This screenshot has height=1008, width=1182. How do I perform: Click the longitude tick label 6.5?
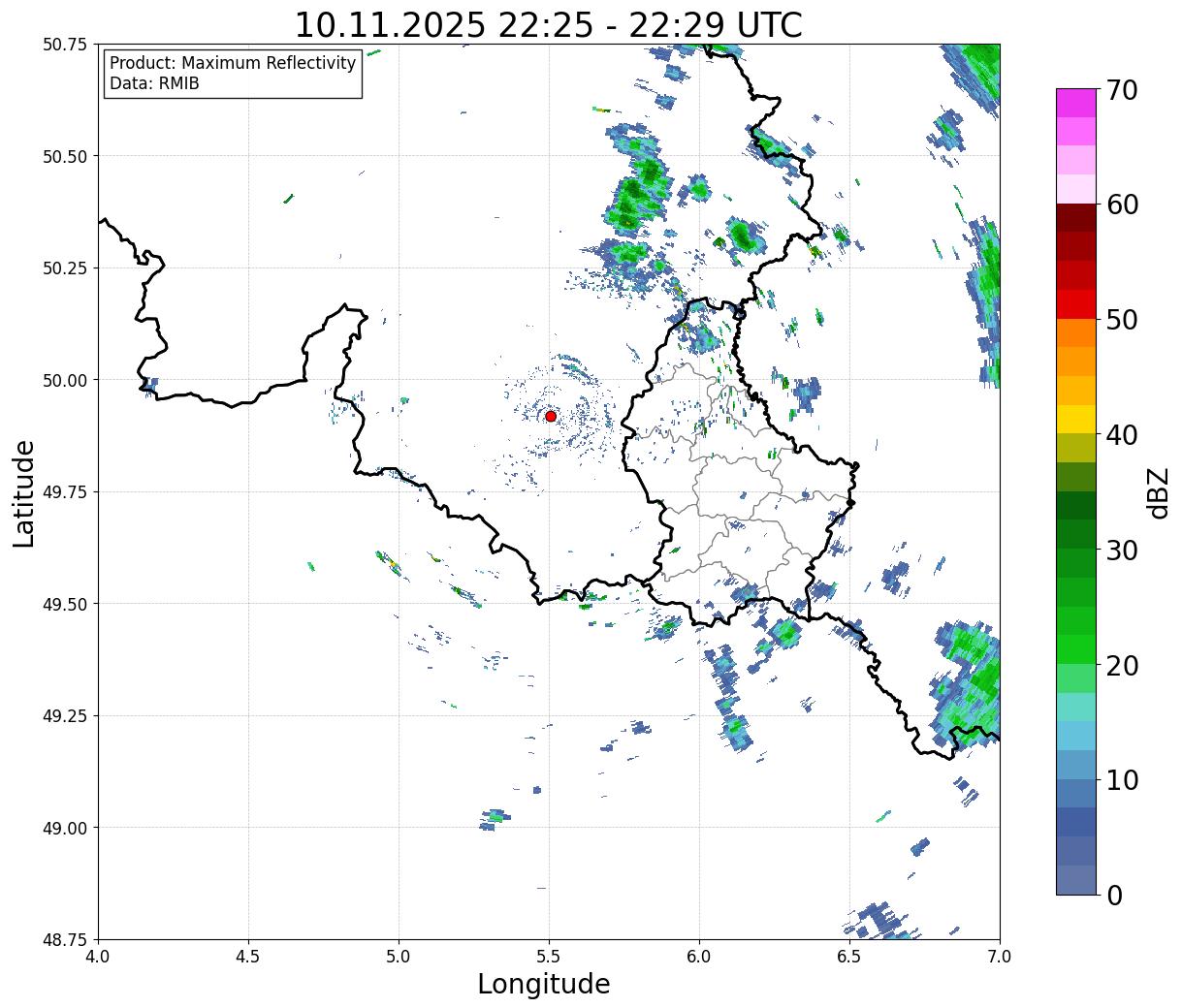pyautogui.click(x=849, y=956)
